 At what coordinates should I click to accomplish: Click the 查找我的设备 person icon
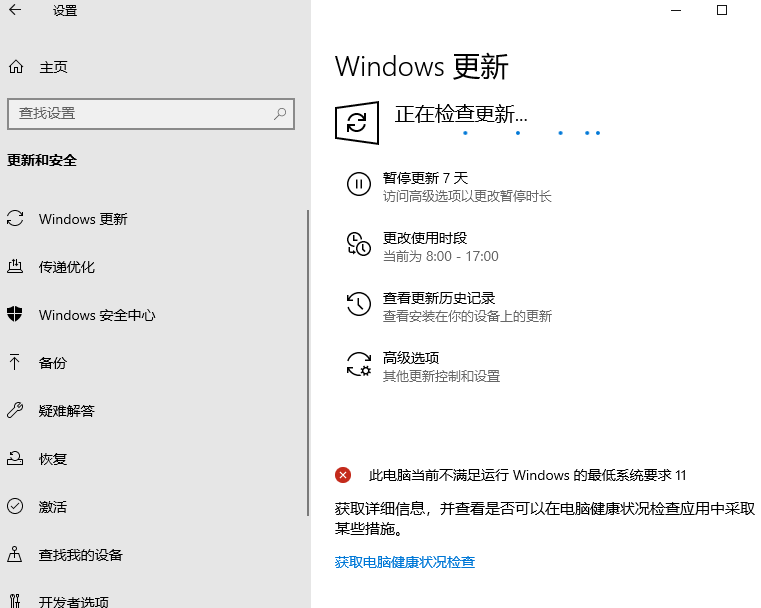point(15,554)
